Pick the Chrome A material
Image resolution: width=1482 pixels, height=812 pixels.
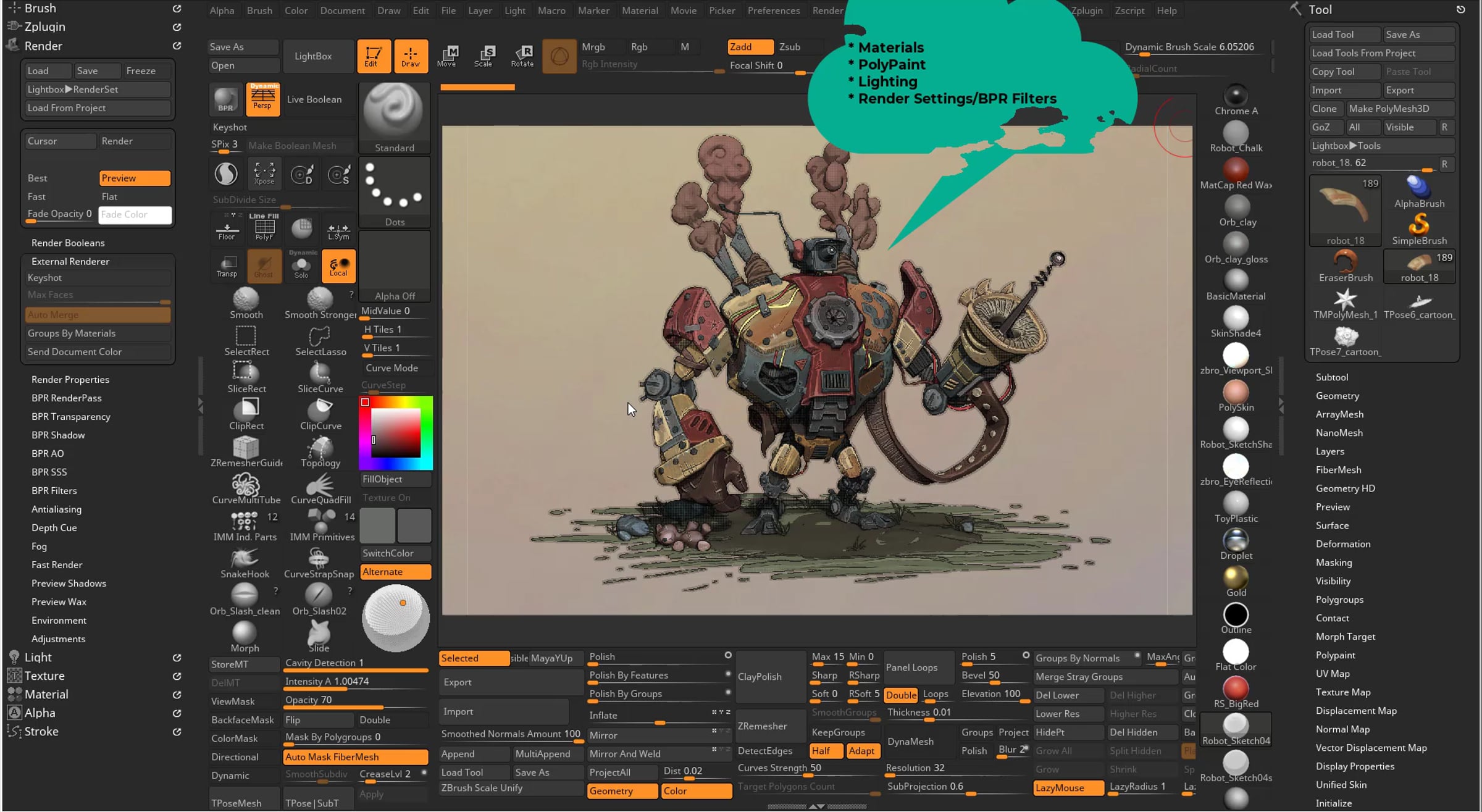tap(1236, 99)
